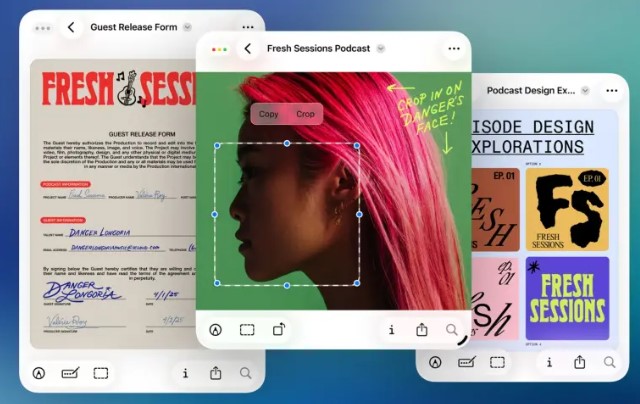Show info inspector in Fresh Sessions Podcast window

click(x=391, y=329)
